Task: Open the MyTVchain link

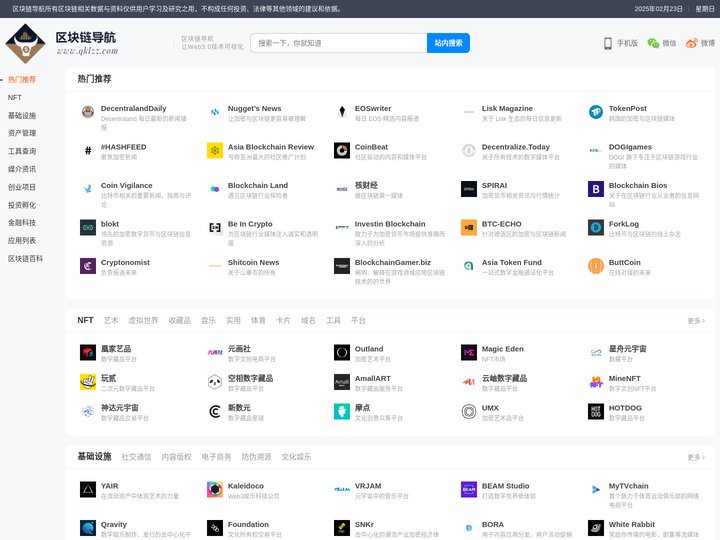Action: coord(629,486)
